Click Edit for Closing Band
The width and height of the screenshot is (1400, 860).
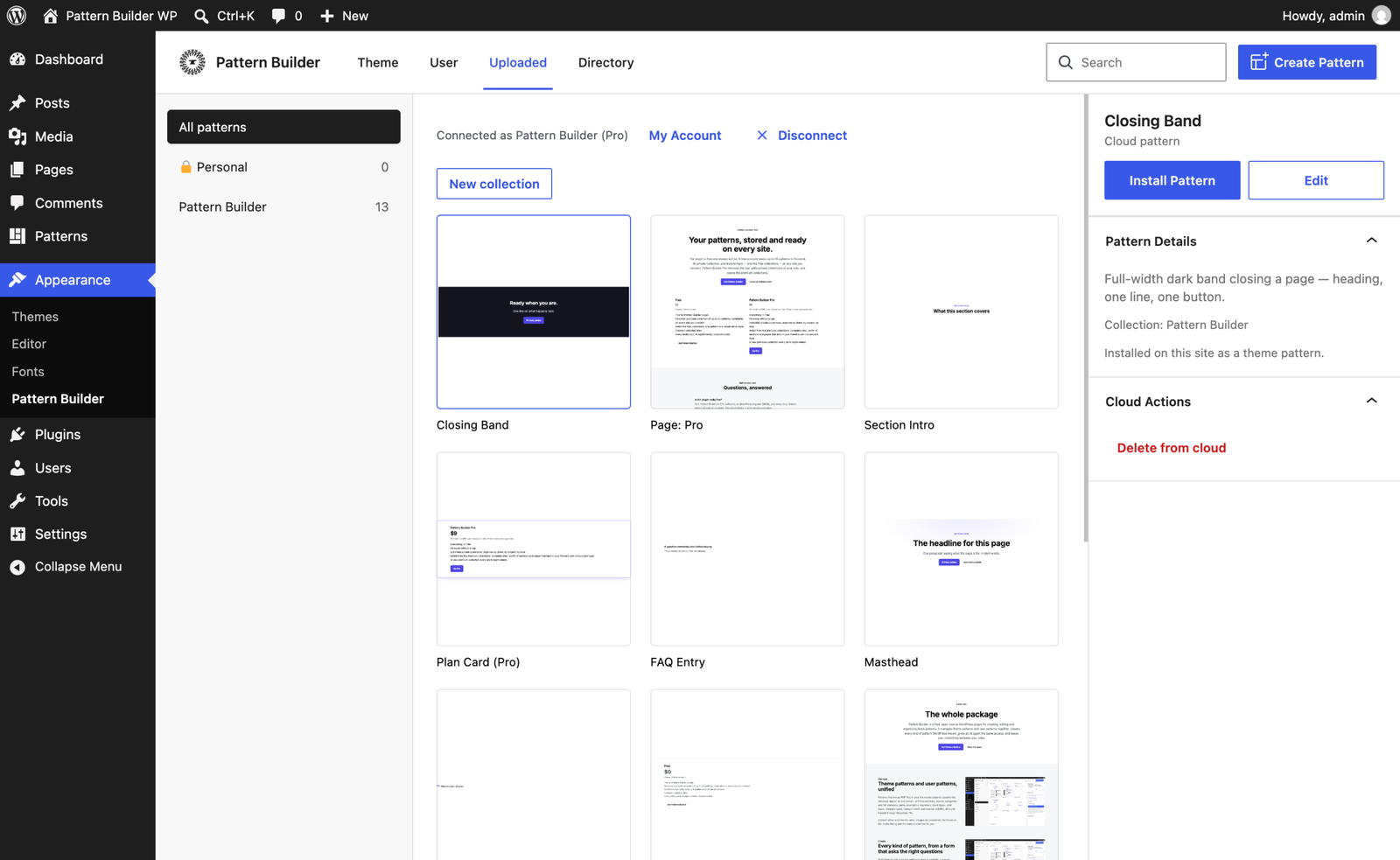[1316, 180]
